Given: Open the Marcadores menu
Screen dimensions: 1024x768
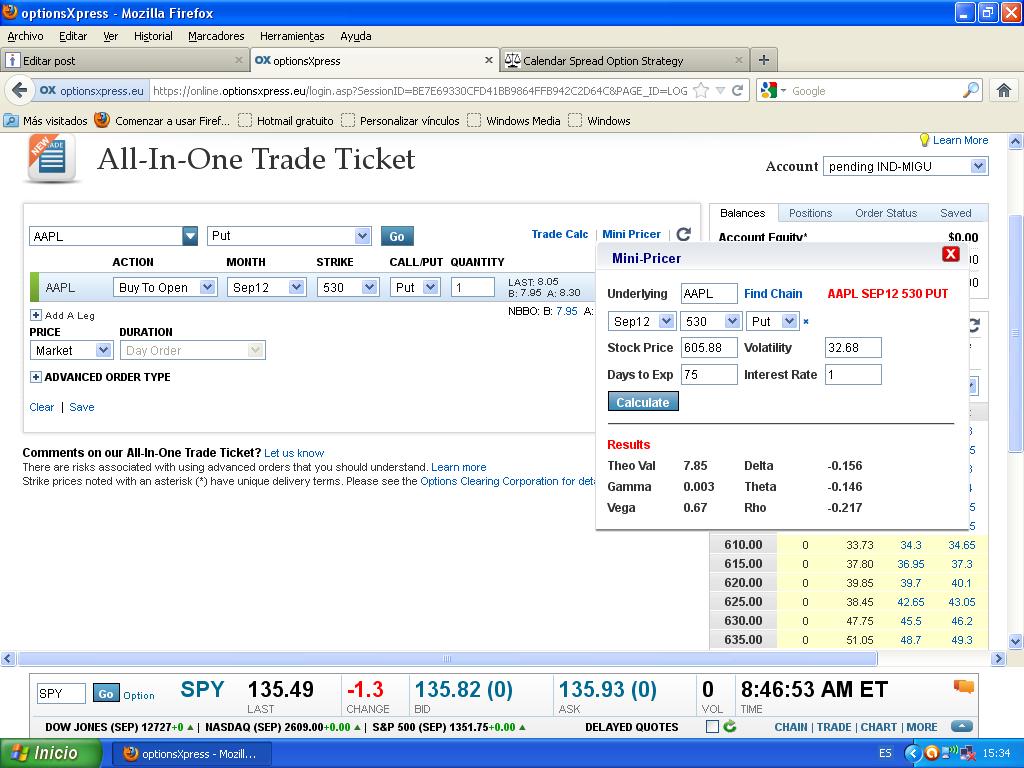Looking at the screenshot, I should tap(216, 36).
